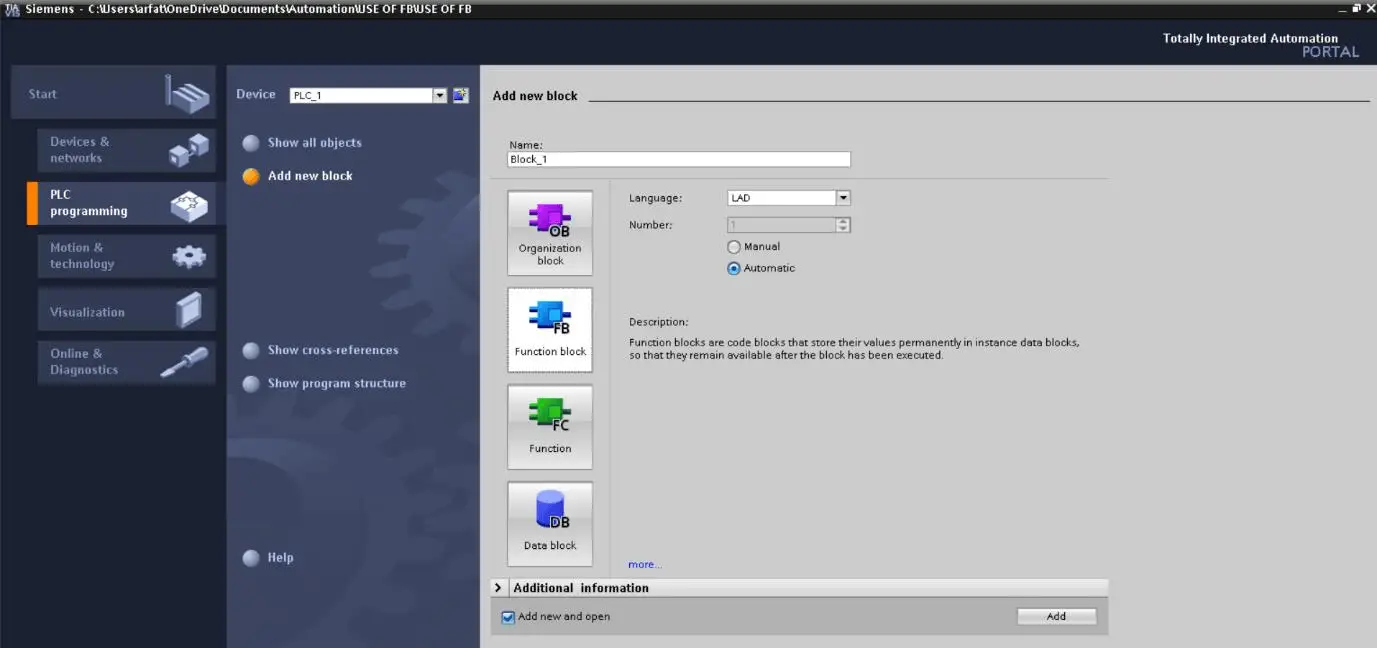Open Motion & technology portal

coord(126,256)
